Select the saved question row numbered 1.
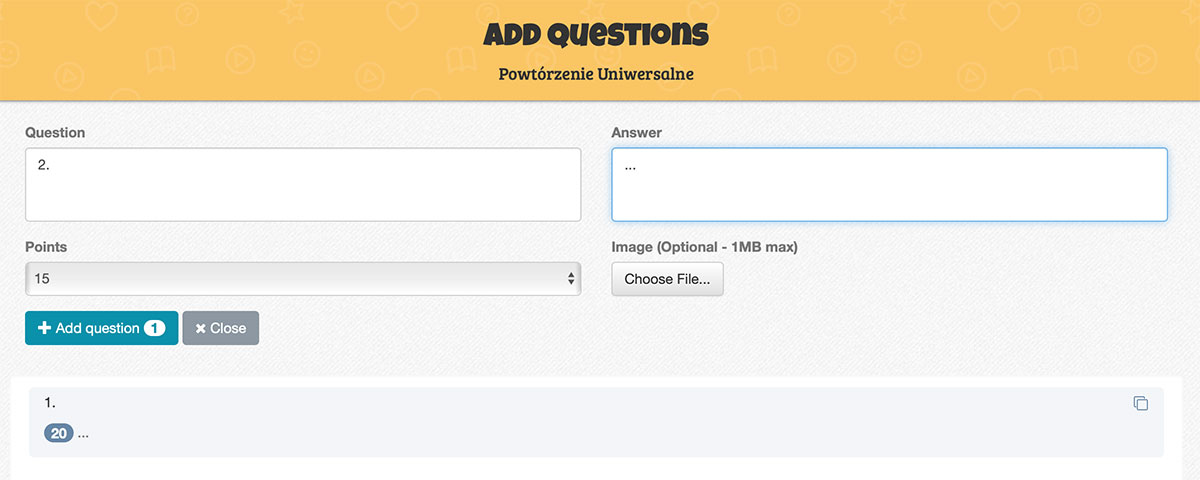 coord(596,422)
